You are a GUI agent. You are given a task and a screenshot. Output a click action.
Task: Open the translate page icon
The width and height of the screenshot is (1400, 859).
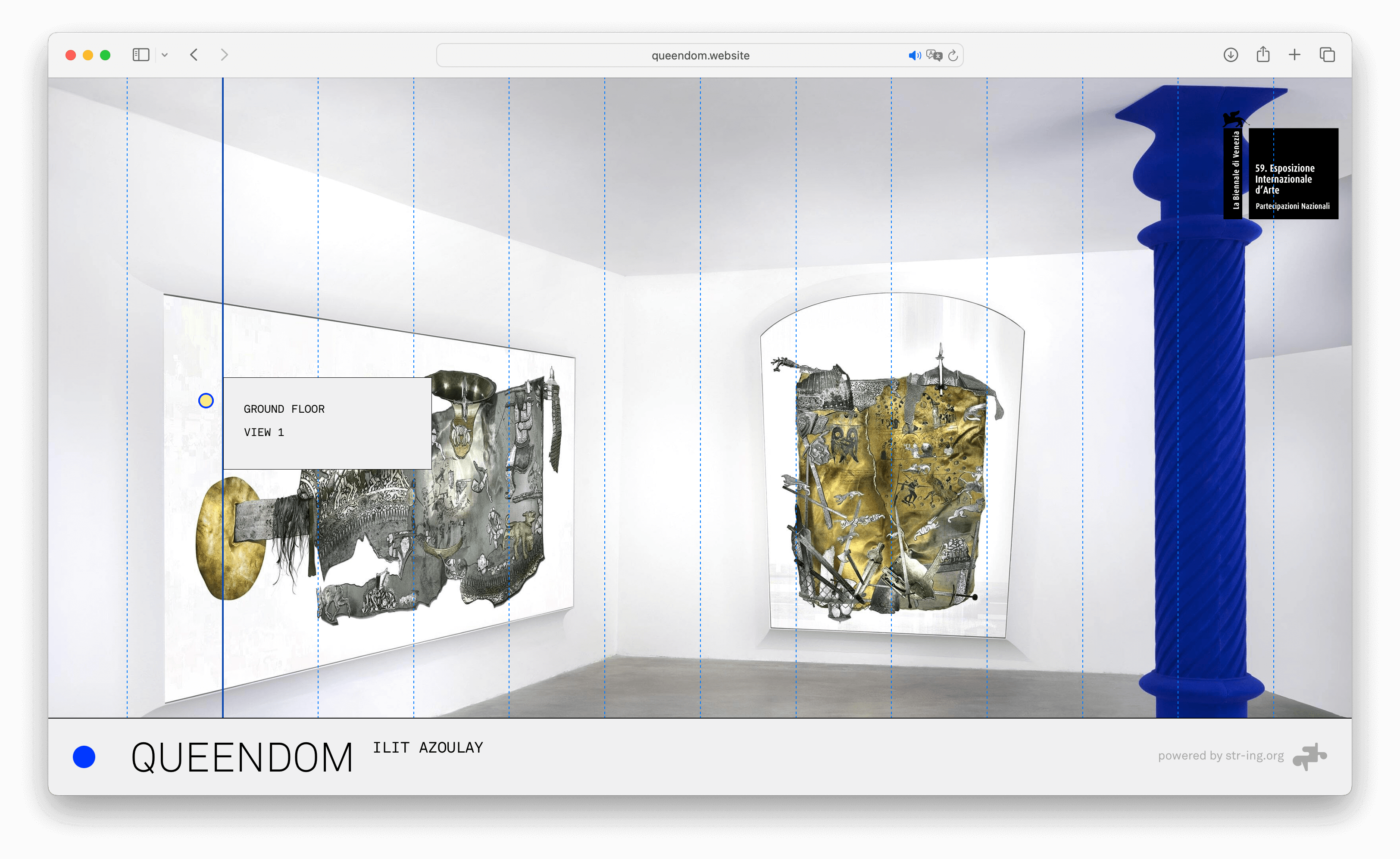(x=934, y=55)
